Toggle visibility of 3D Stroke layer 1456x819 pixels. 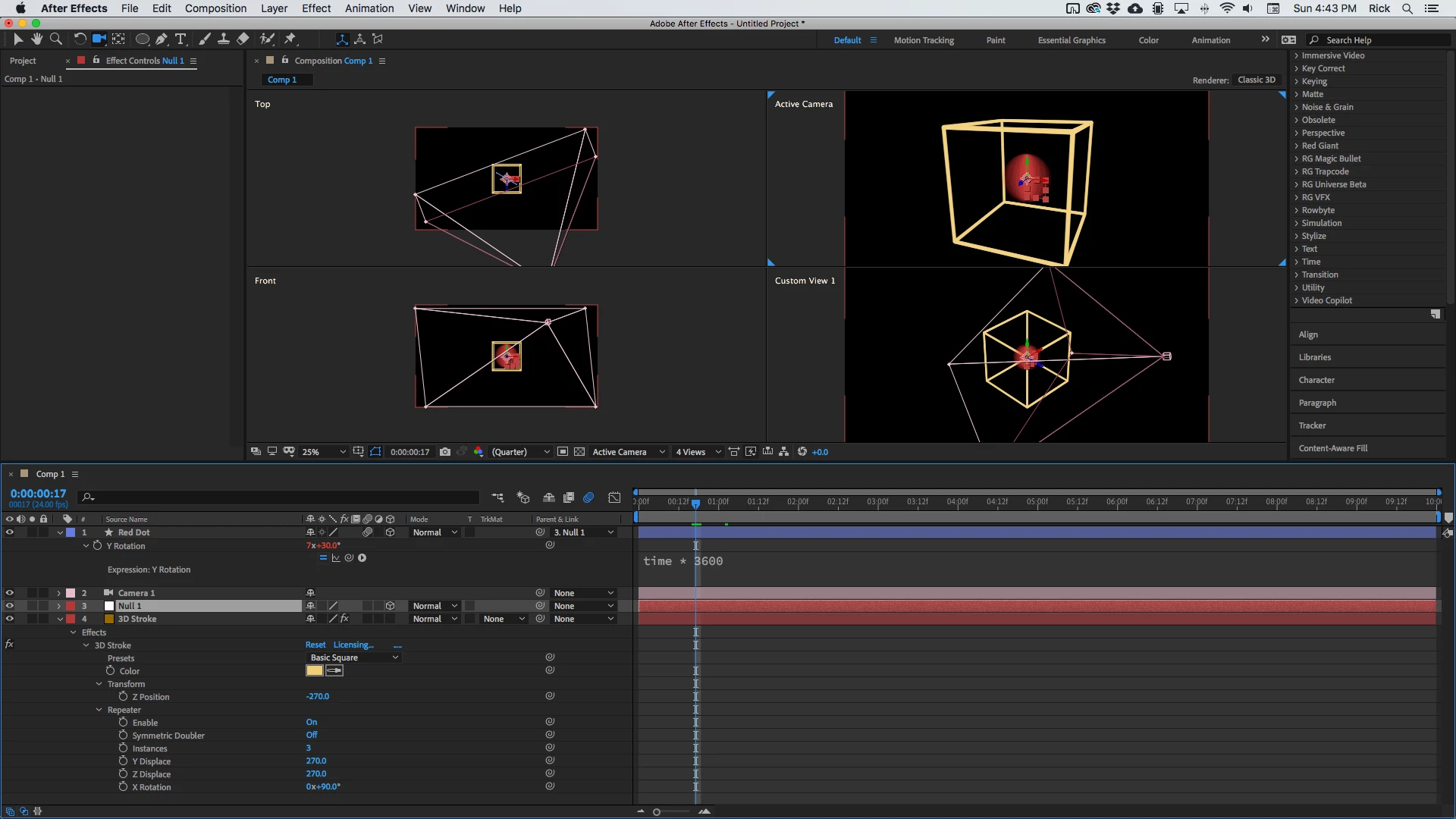point(10,619)
